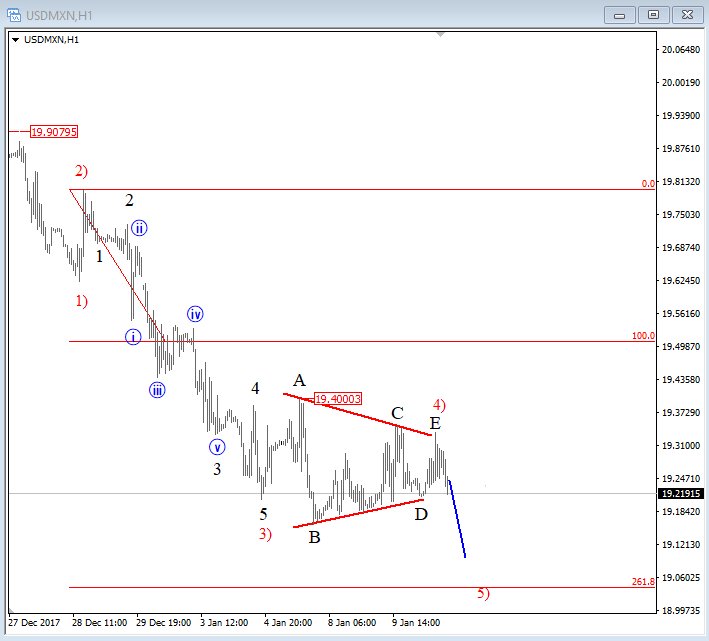Expand the USDMXN,H1 chart dropdown triangle
Image resolution: width=709 pixels, height=641 pixels.
pos(15,40)
